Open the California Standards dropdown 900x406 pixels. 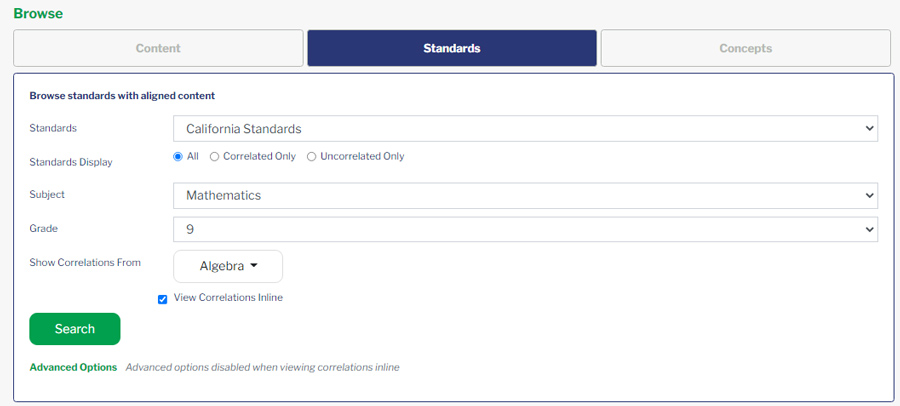(x=525, y=129)
